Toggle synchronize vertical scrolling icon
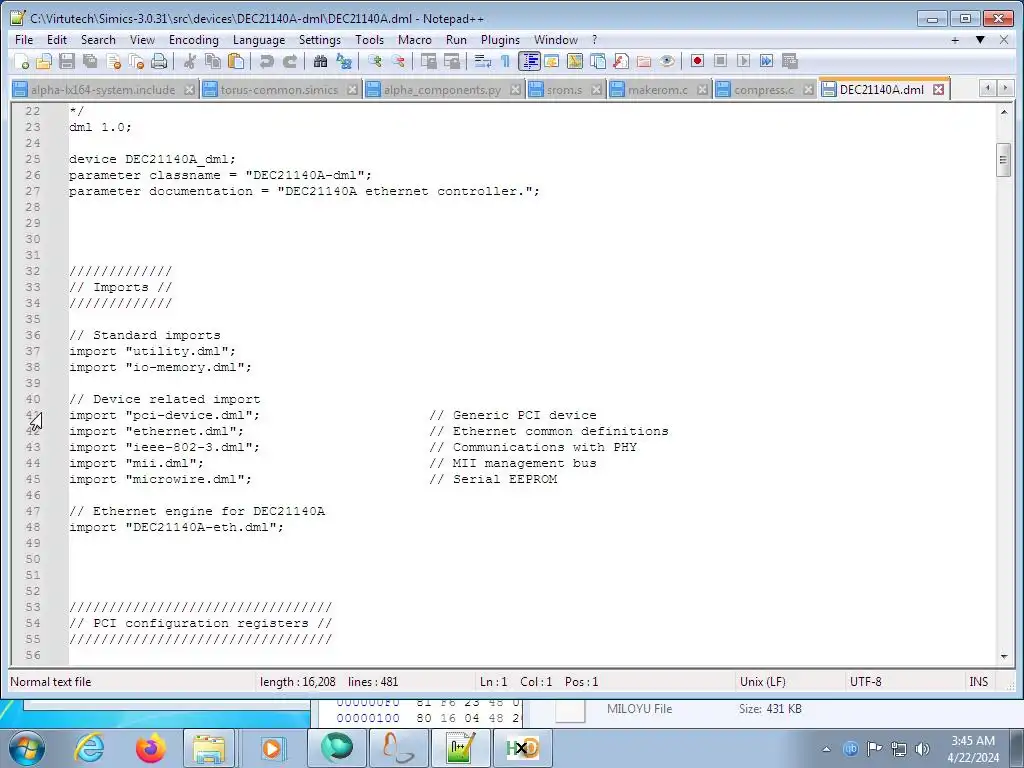This screenshot has width=1024, height=768. point(428,61)
